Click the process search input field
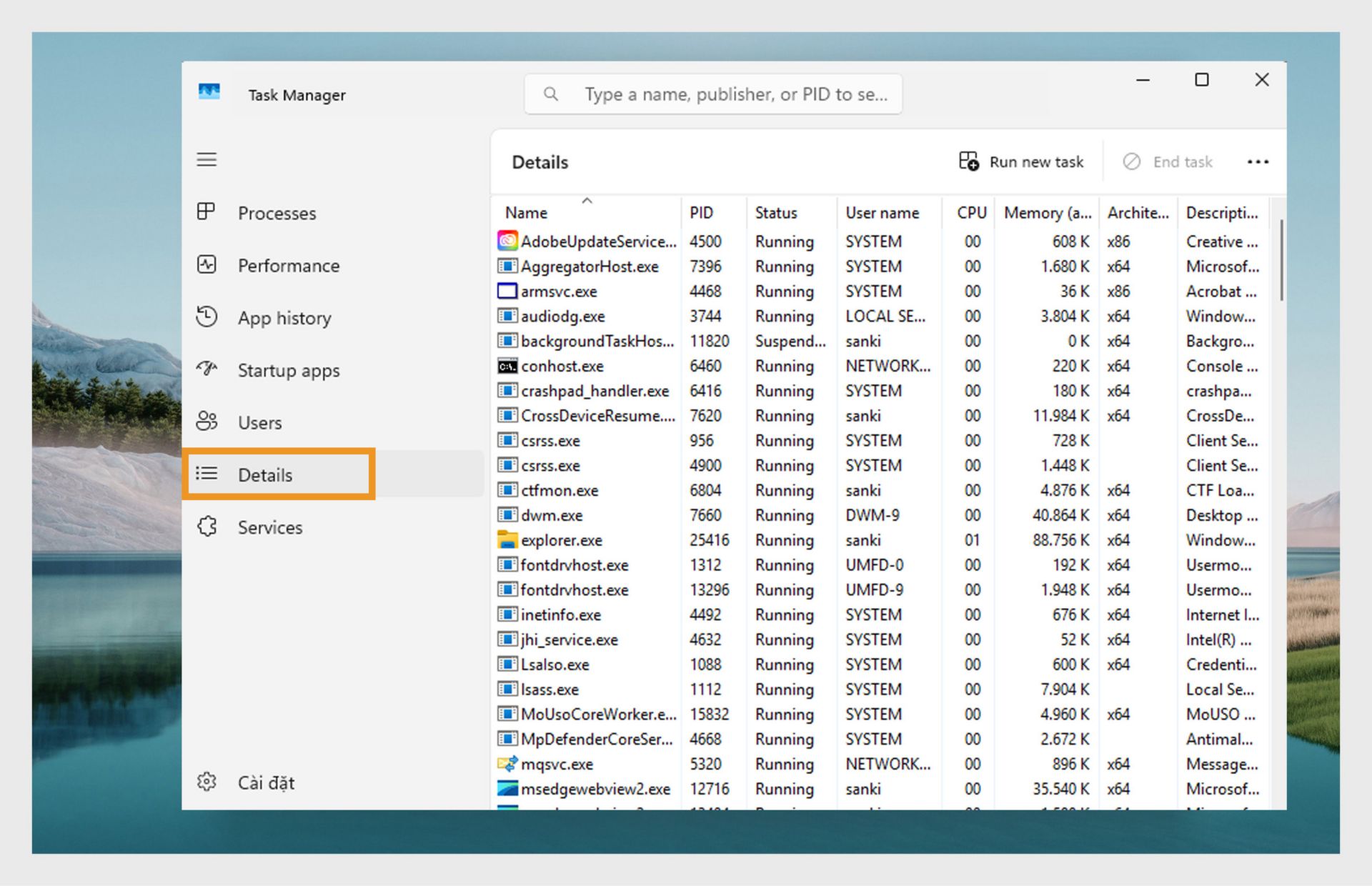Screen dimensions: 1372x886 [x=735, y=94]
